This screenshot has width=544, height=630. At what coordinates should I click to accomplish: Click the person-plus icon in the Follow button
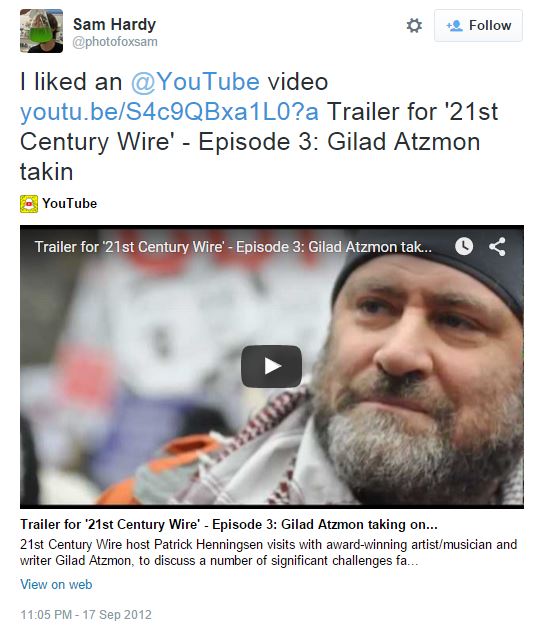coord(454,26)
